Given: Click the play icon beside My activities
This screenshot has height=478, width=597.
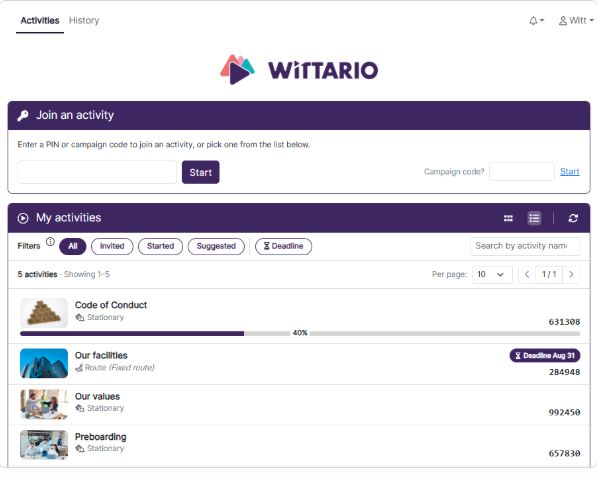Looking at the screenshot, I should [23, 218].
